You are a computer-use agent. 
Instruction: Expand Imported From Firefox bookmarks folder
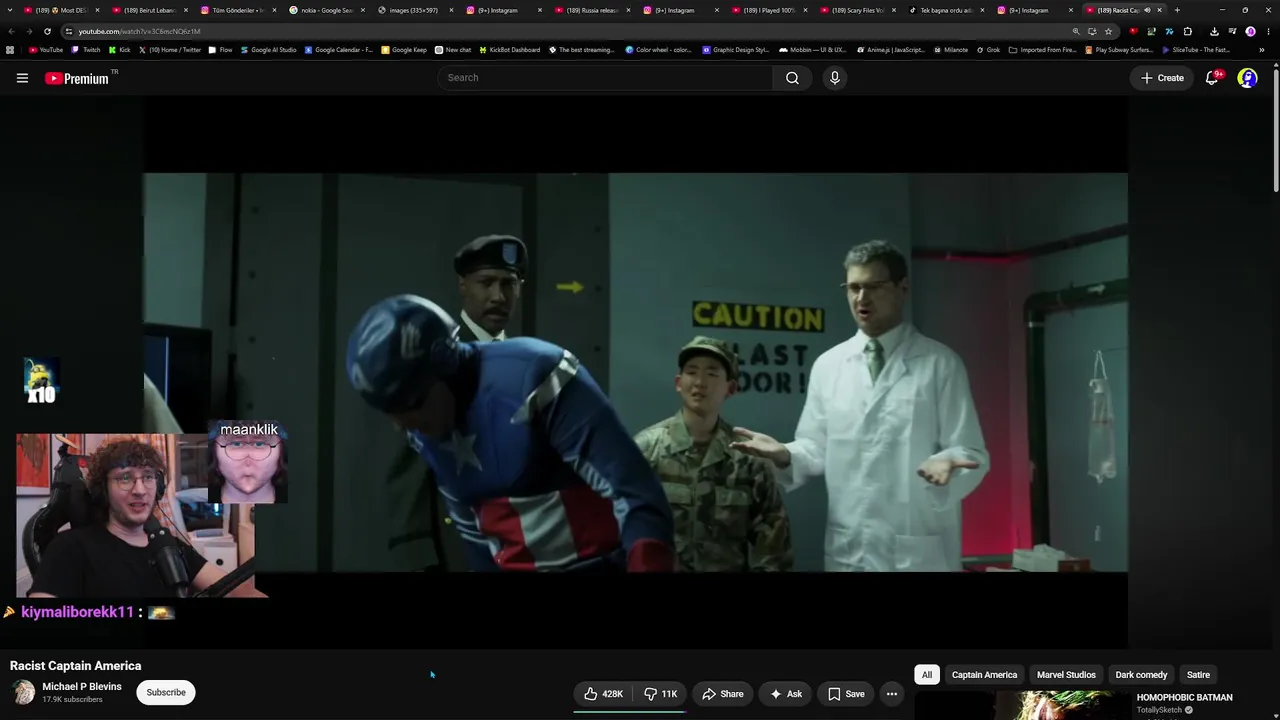tap(1042, 49)
